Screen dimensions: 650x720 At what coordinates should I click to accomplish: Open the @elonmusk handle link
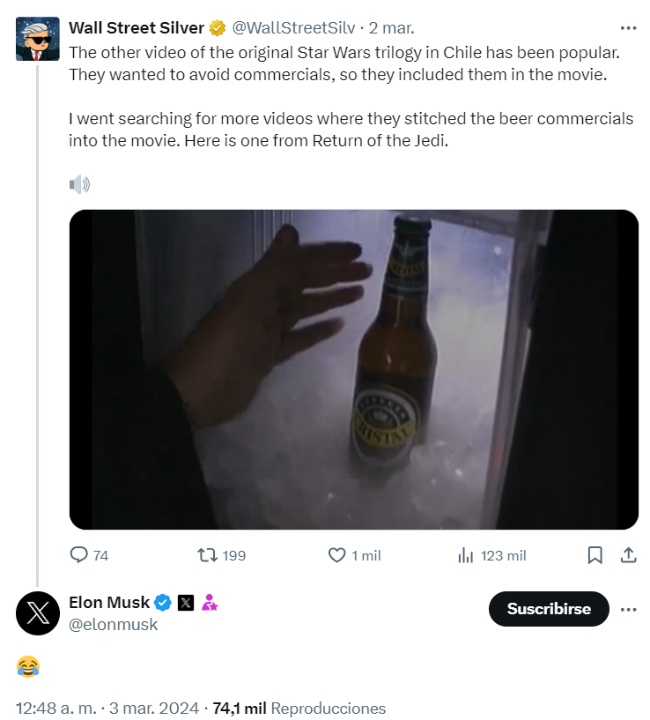(113, 624)
